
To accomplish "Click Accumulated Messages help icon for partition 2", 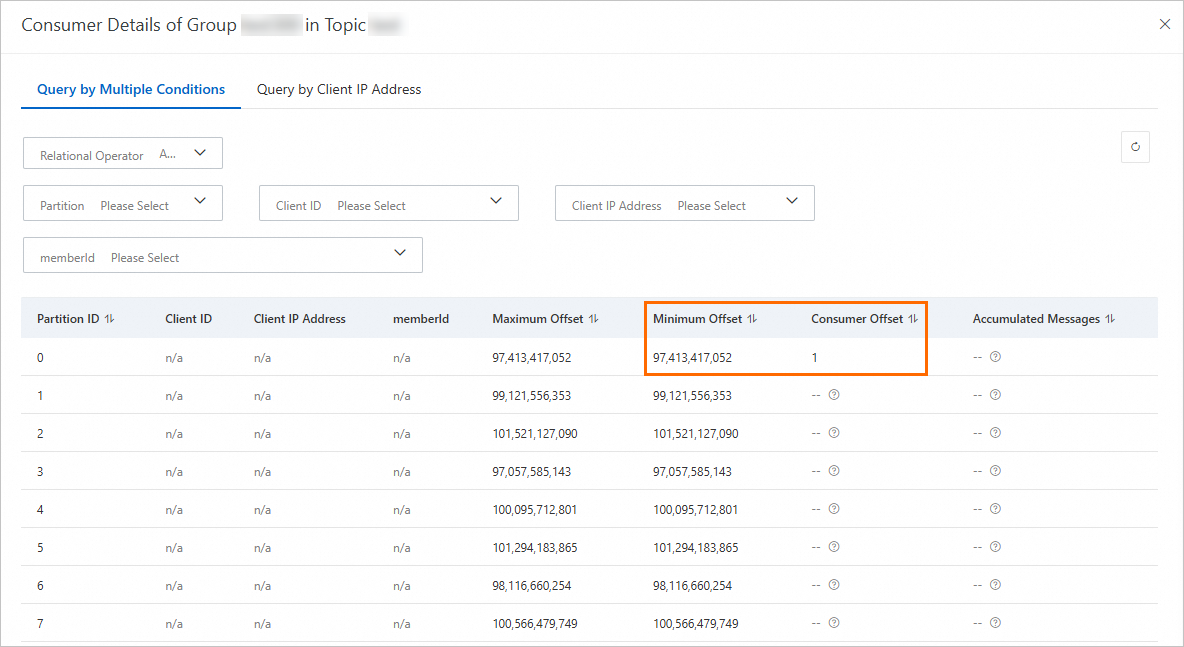I will [995, 433].
